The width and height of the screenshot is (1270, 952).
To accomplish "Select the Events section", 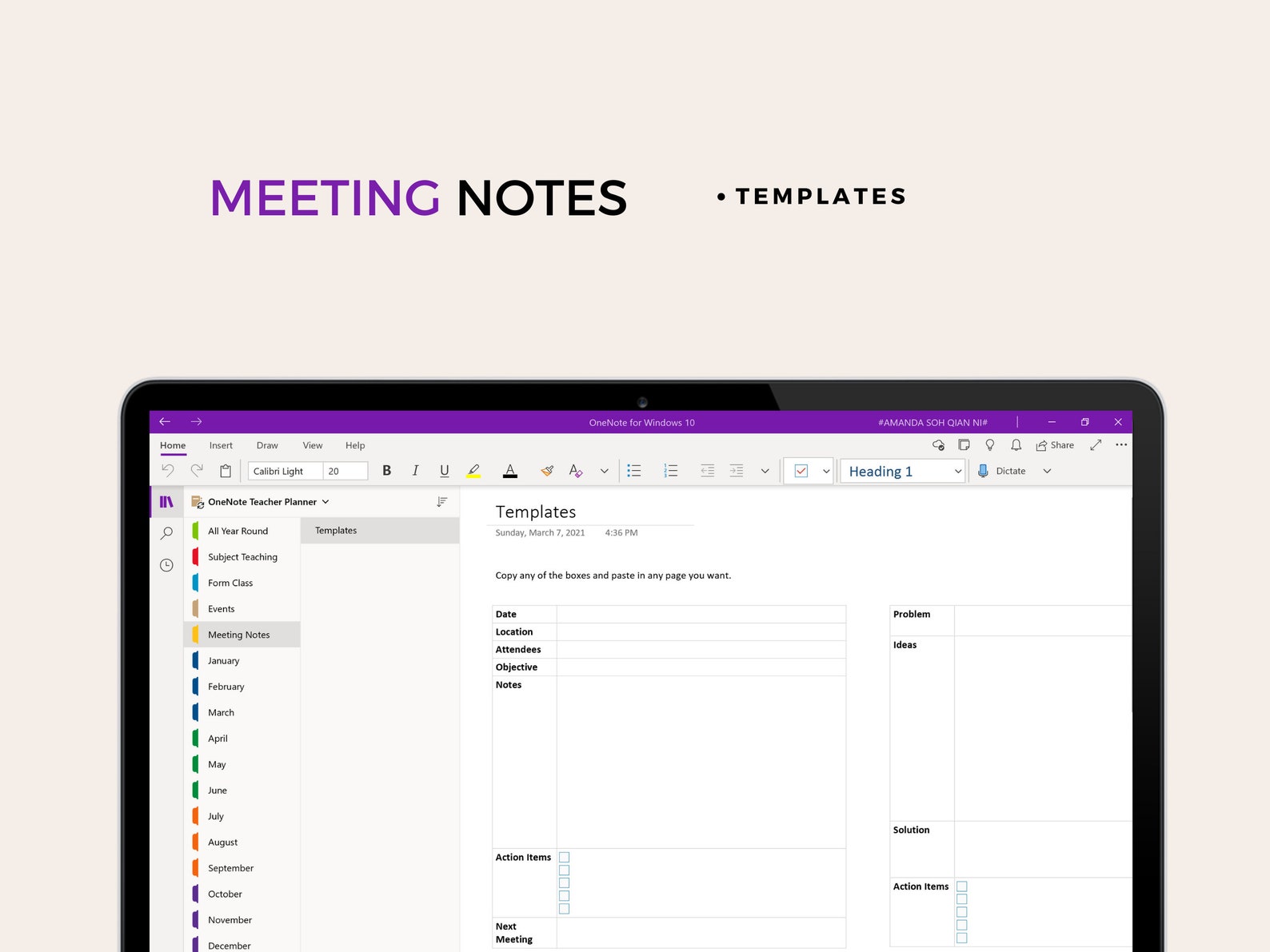I will click(x=242, y=609).
